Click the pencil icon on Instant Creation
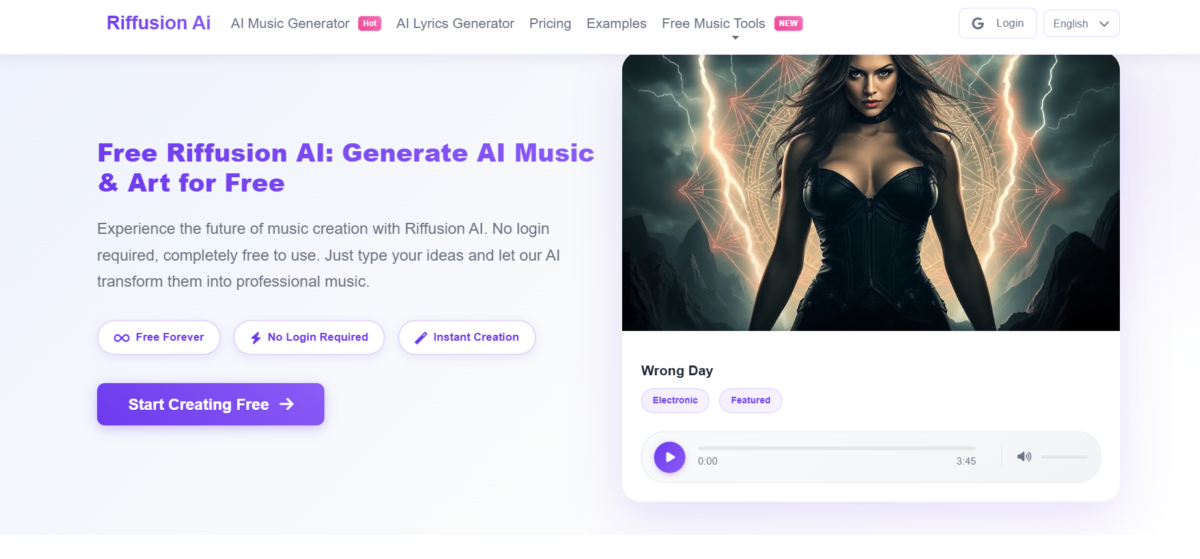 click(421, 338)
